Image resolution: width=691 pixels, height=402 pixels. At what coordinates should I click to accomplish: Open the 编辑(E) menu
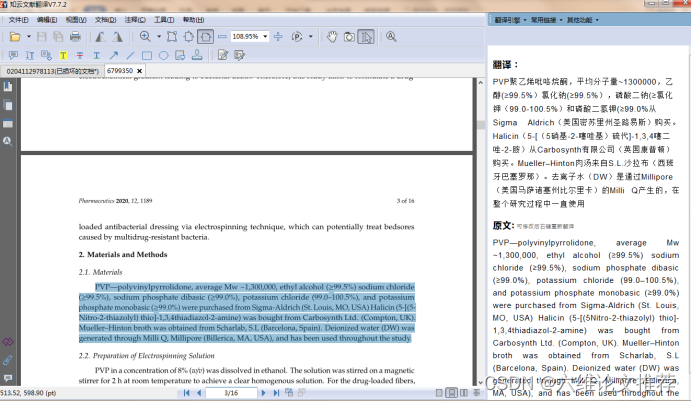click(47, 20)
